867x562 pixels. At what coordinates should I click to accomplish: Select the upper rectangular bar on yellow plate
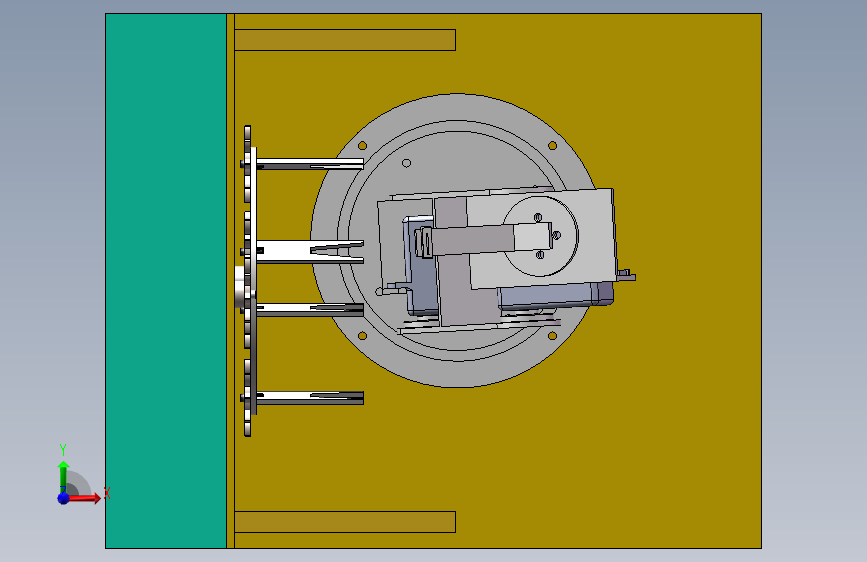[345, 40]
